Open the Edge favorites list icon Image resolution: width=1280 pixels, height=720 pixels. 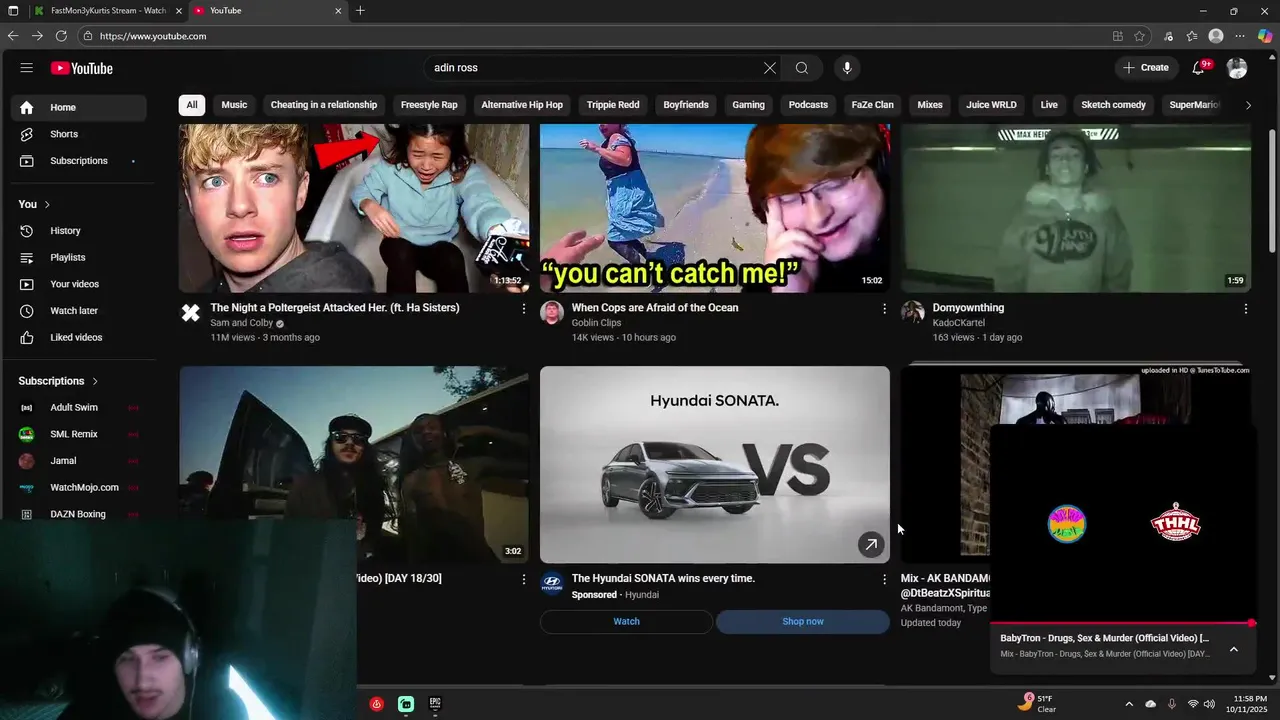point(1192,36)
